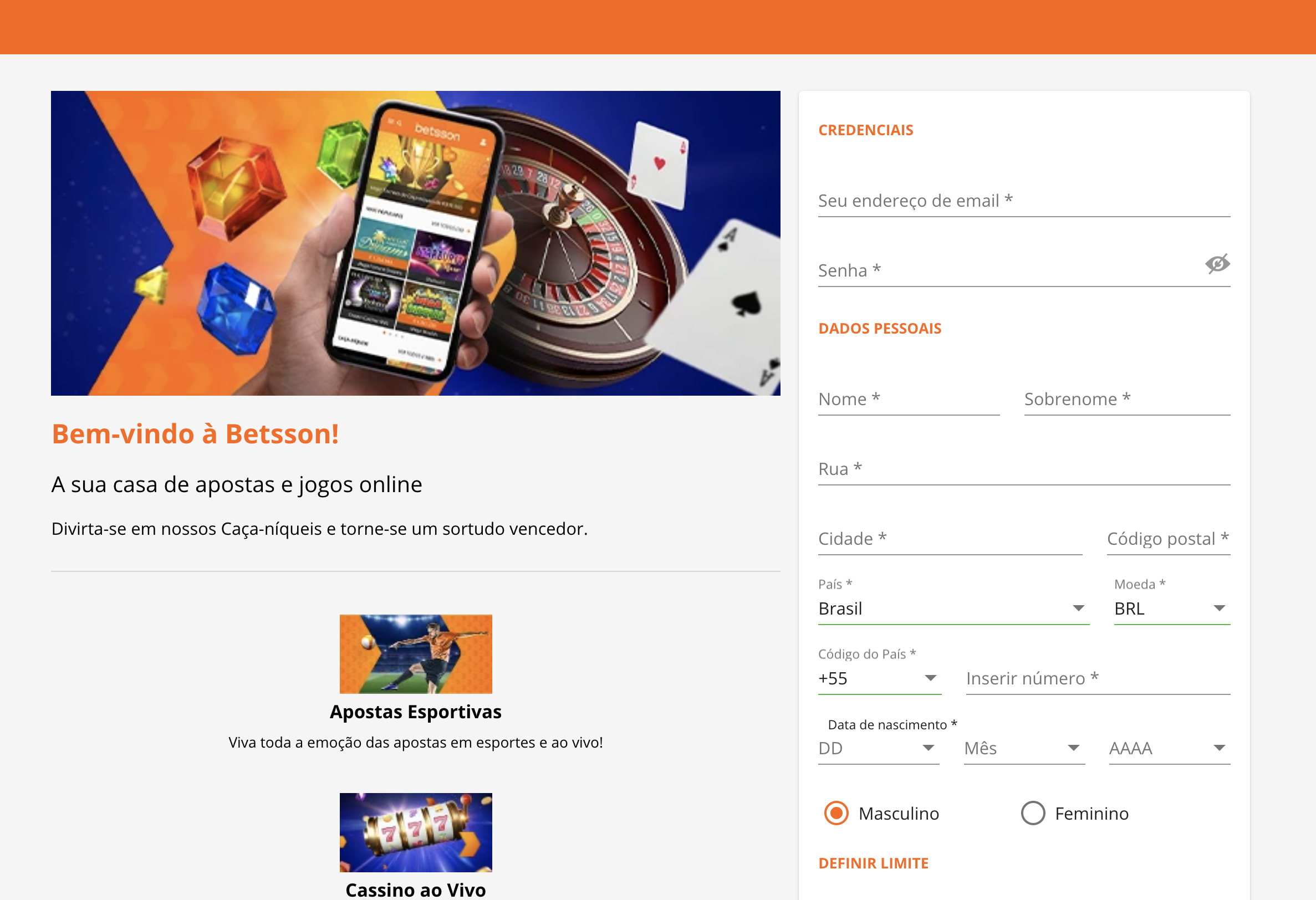Image resolution: width=1316 pixels, height=900 pixels.
Task: Open the DD birth day dropdown
Action: pyautogui.click(x=878, y=748)
